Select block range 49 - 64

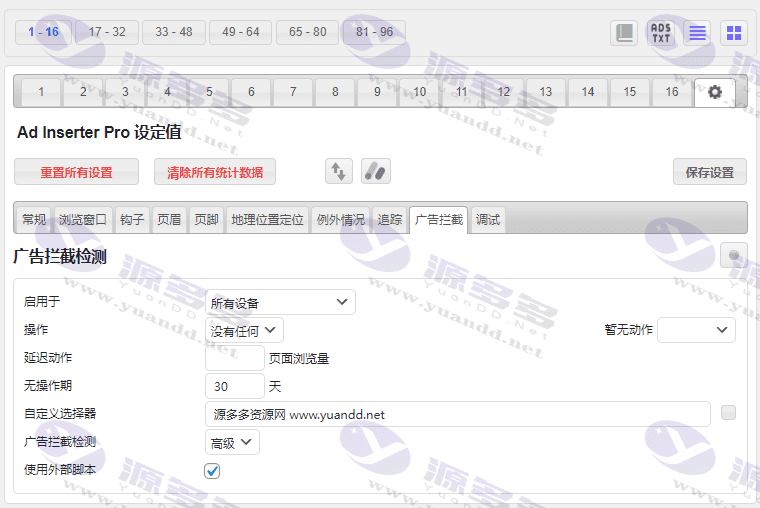pos(241,32)
